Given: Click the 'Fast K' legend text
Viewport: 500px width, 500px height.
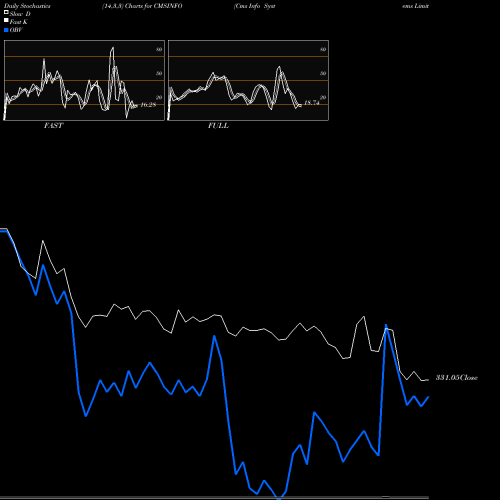Looking at the screenshot, I should click(x=19, y=22).
